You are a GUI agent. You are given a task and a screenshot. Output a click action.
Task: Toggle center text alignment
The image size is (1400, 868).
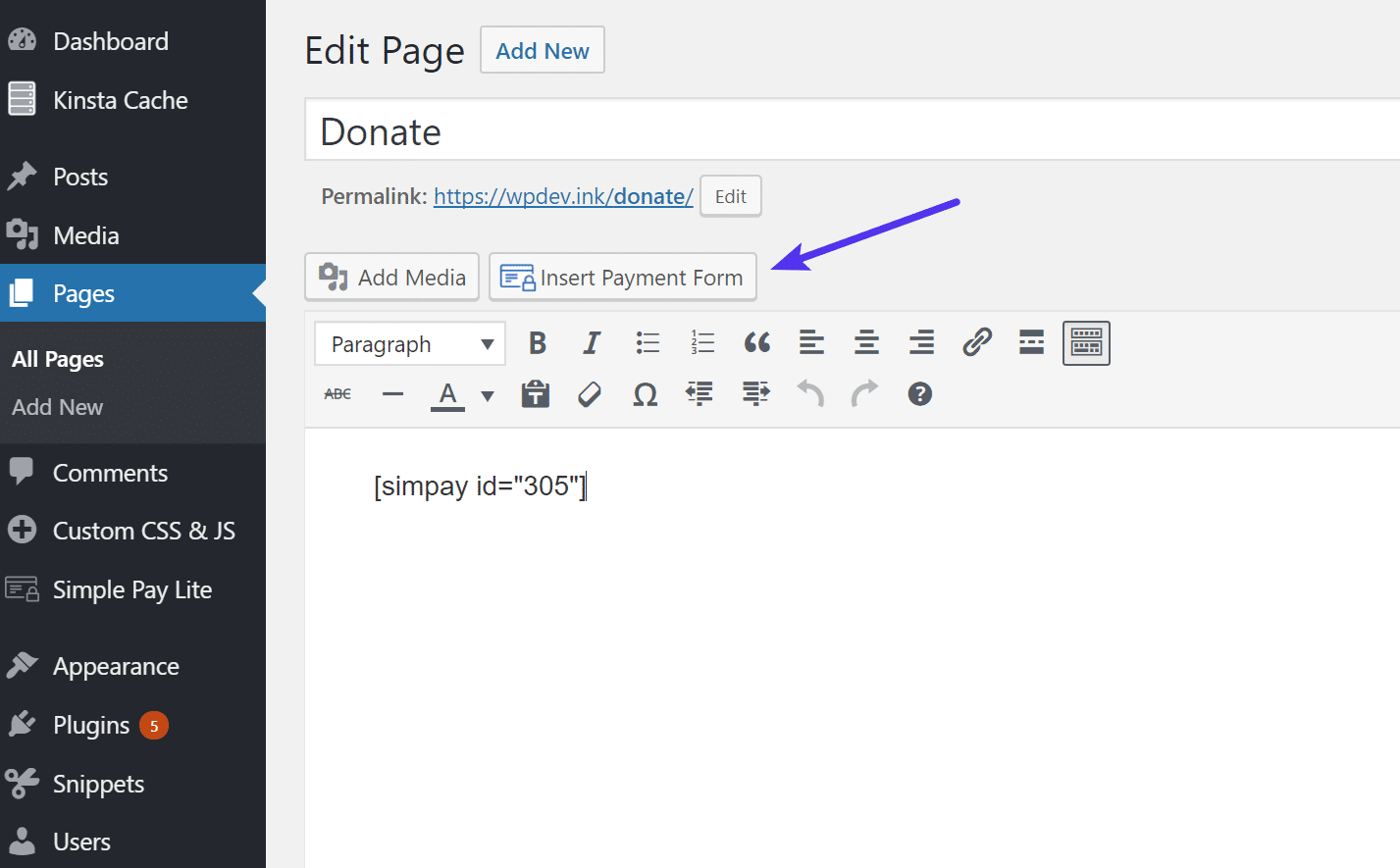tap(866, 343)
